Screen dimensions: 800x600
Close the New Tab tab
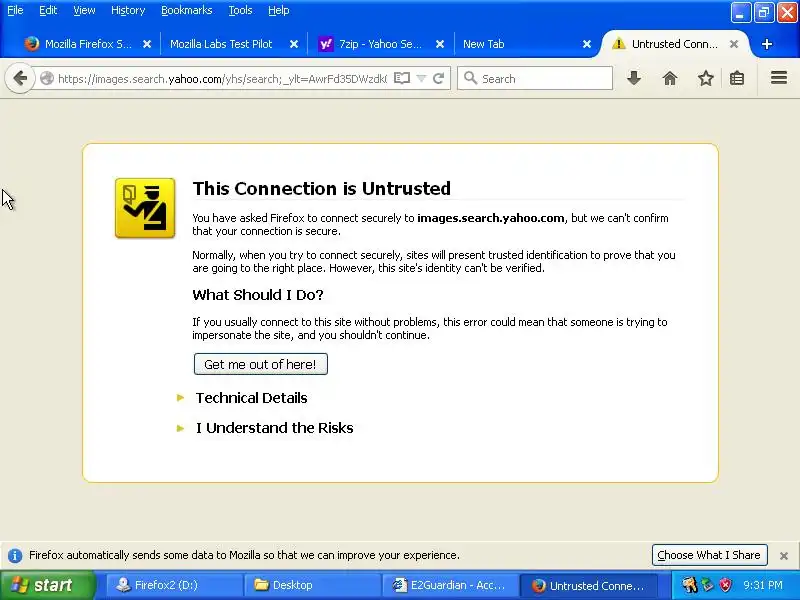(x=587, y=44)
